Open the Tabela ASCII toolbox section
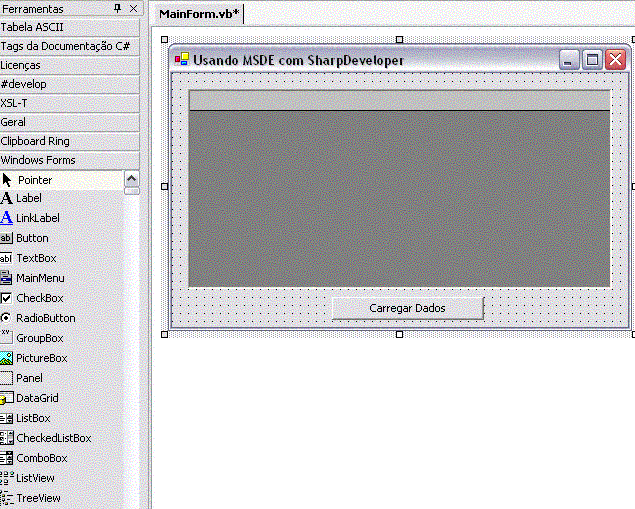This screenshot has width=635, height=509. click(x=70, y=27)
